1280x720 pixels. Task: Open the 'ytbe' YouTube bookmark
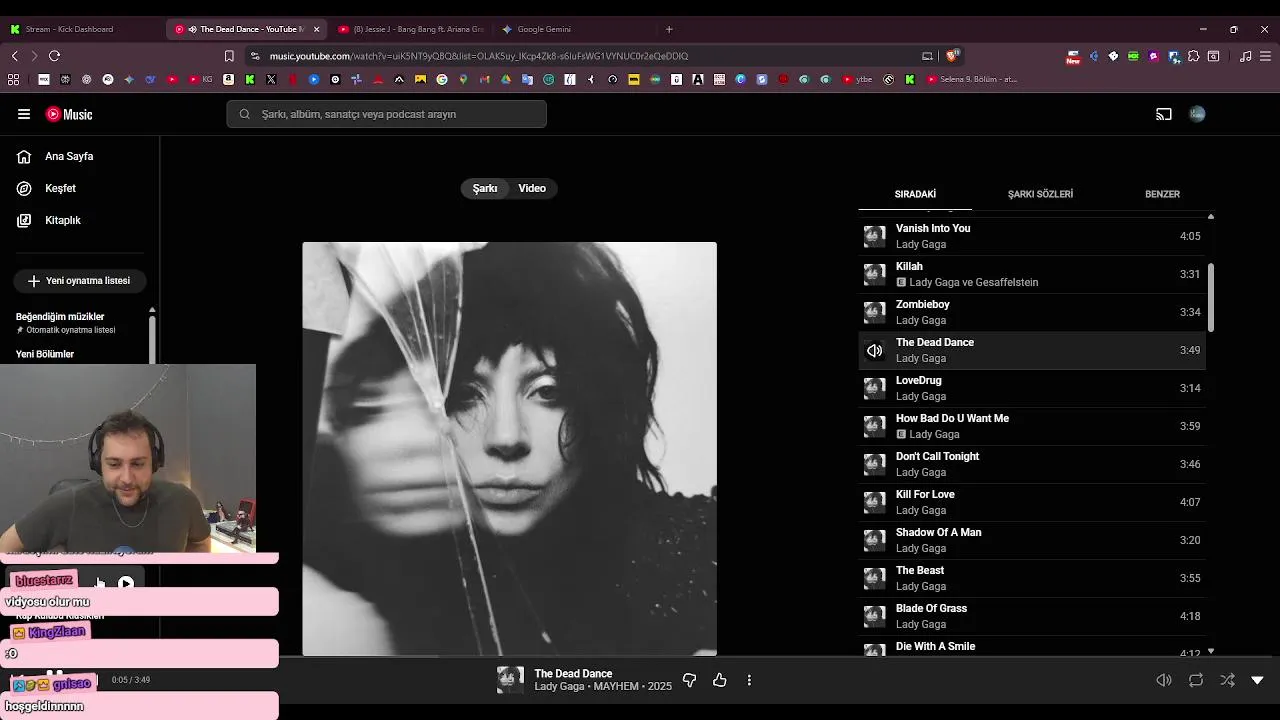(858, 79)
